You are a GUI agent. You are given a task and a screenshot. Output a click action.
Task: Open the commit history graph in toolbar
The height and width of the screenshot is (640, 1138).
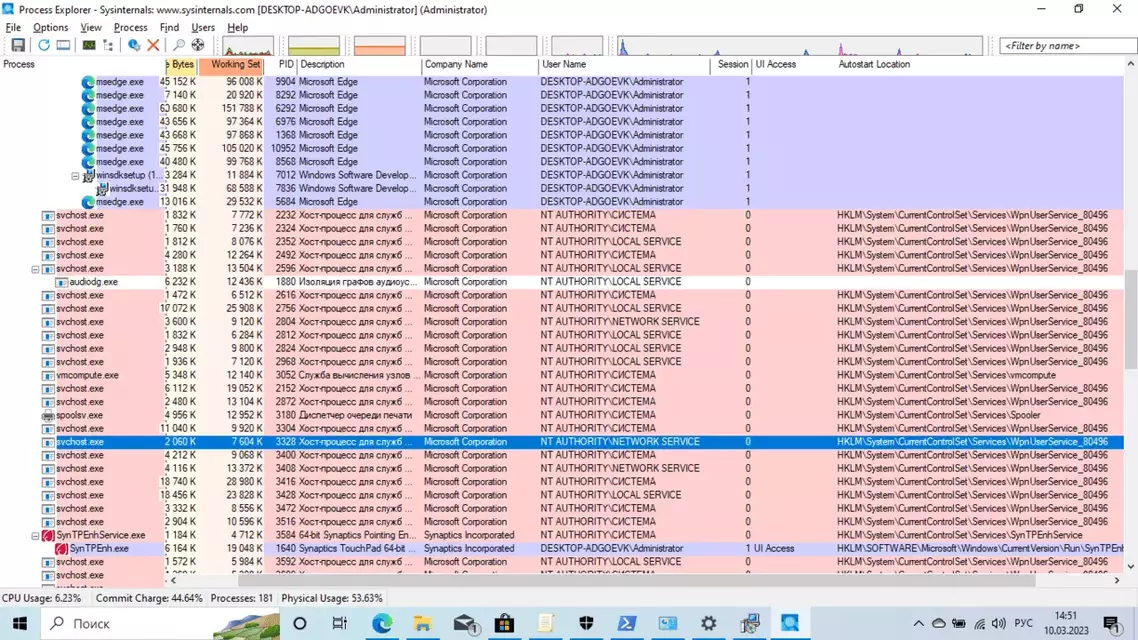click(314, 46)
